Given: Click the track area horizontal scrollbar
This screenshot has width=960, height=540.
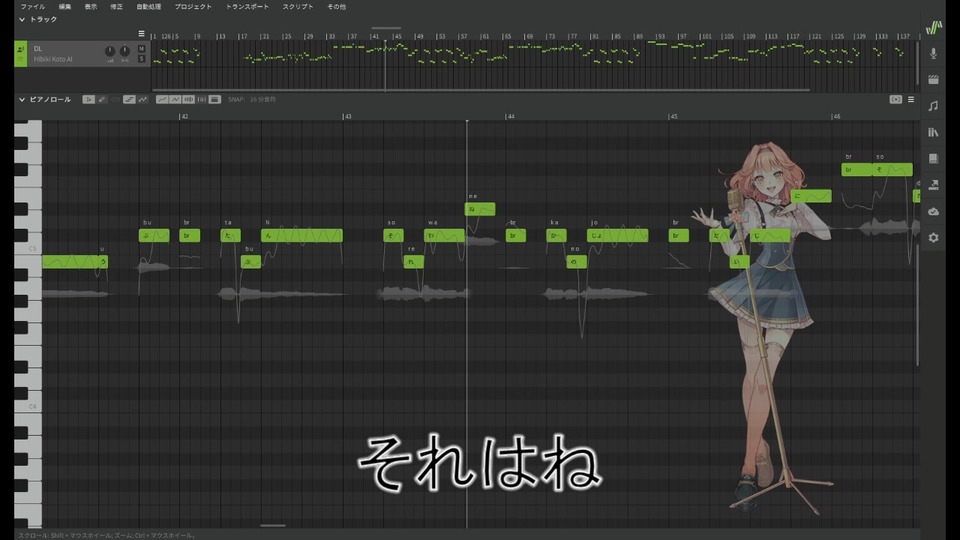Looking at the screenshot, I should [481, 90].
